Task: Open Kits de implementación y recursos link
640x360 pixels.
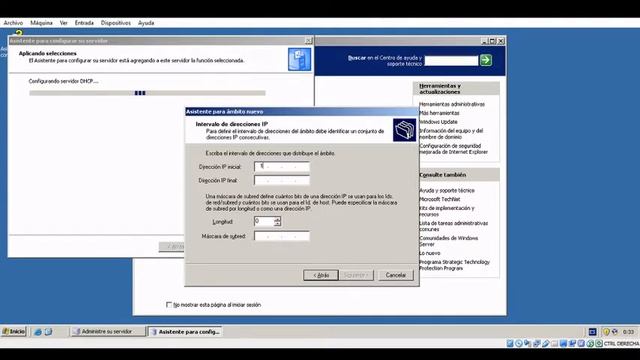Action: [x=447, y=211]
